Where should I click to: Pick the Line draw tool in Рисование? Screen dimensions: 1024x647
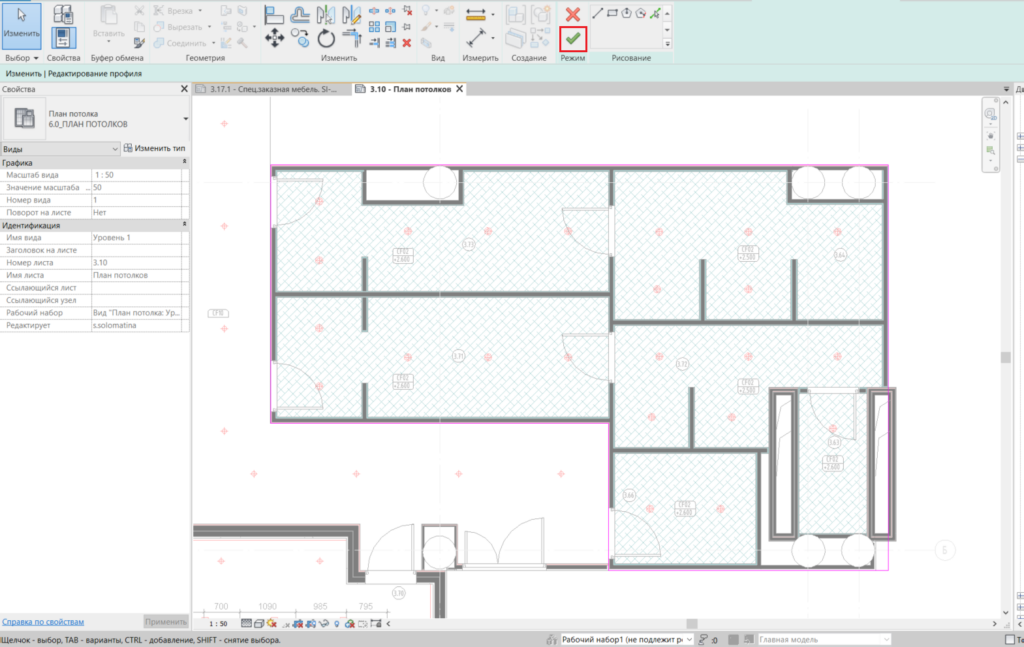click(x=597, y=13)
